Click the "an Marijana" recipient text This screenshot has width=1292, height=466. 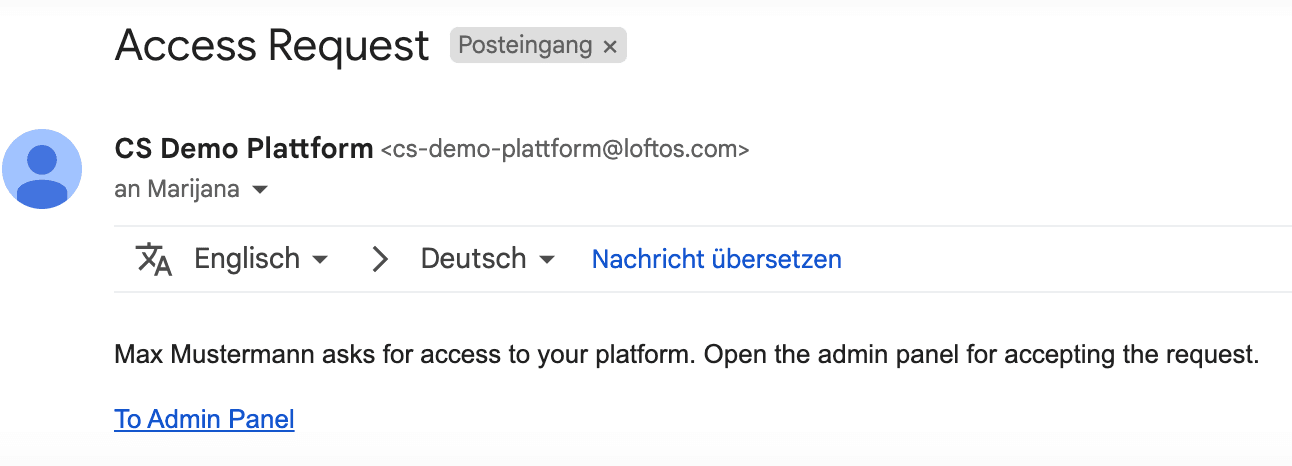point(177,189)
